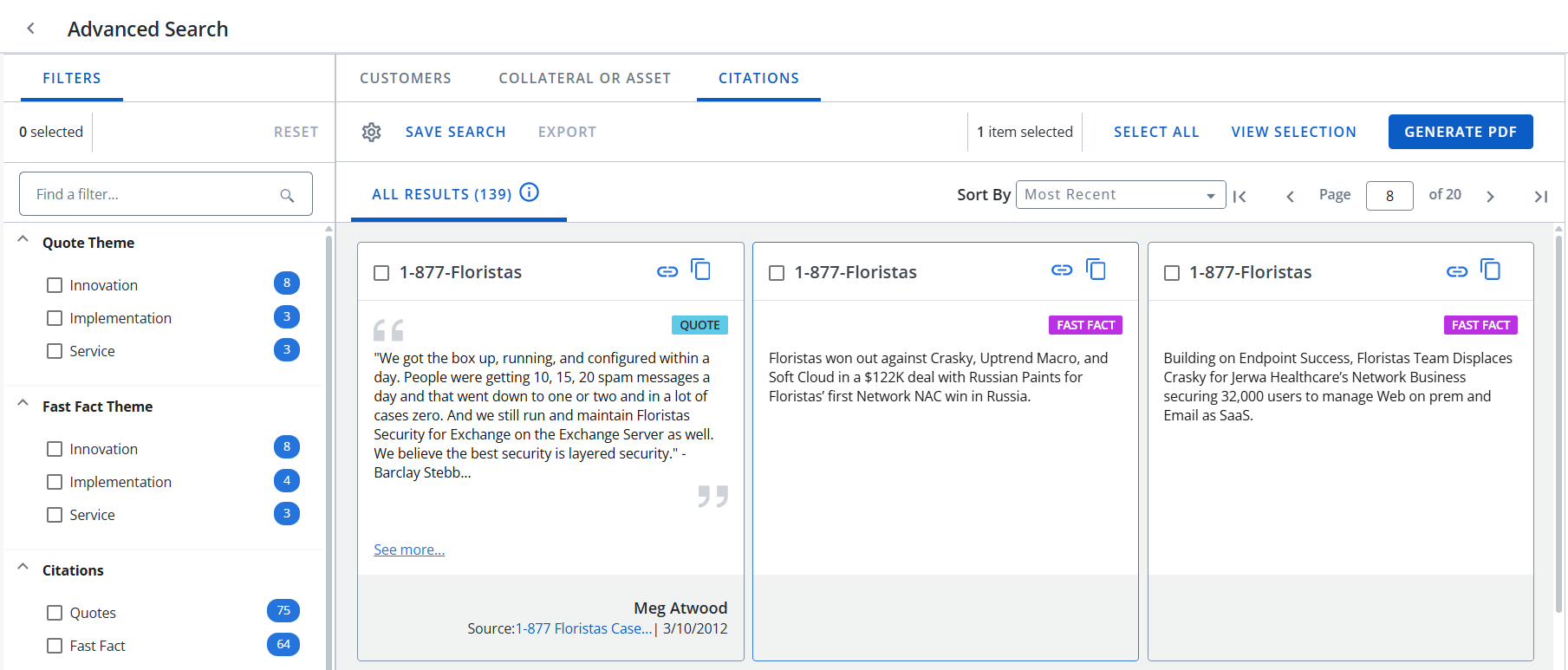Check the Fast Fact box under Citations filter
The height and width of the screenshot is (670, 1568).
point(55,646)
